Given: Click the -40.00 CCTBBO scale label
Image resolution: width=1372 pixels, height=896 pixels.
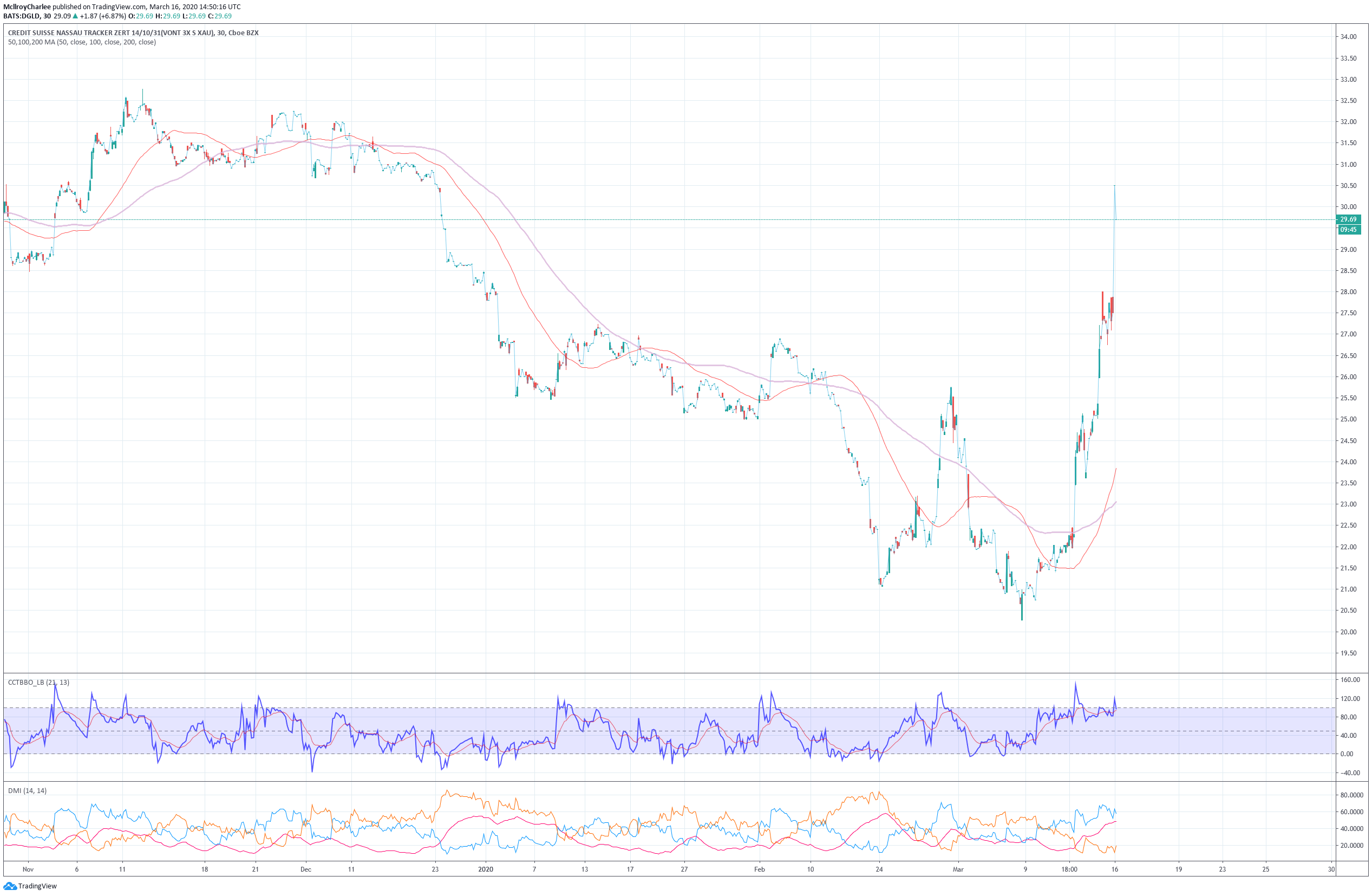Looking at the screenshot, I should tap(1350, 773).
